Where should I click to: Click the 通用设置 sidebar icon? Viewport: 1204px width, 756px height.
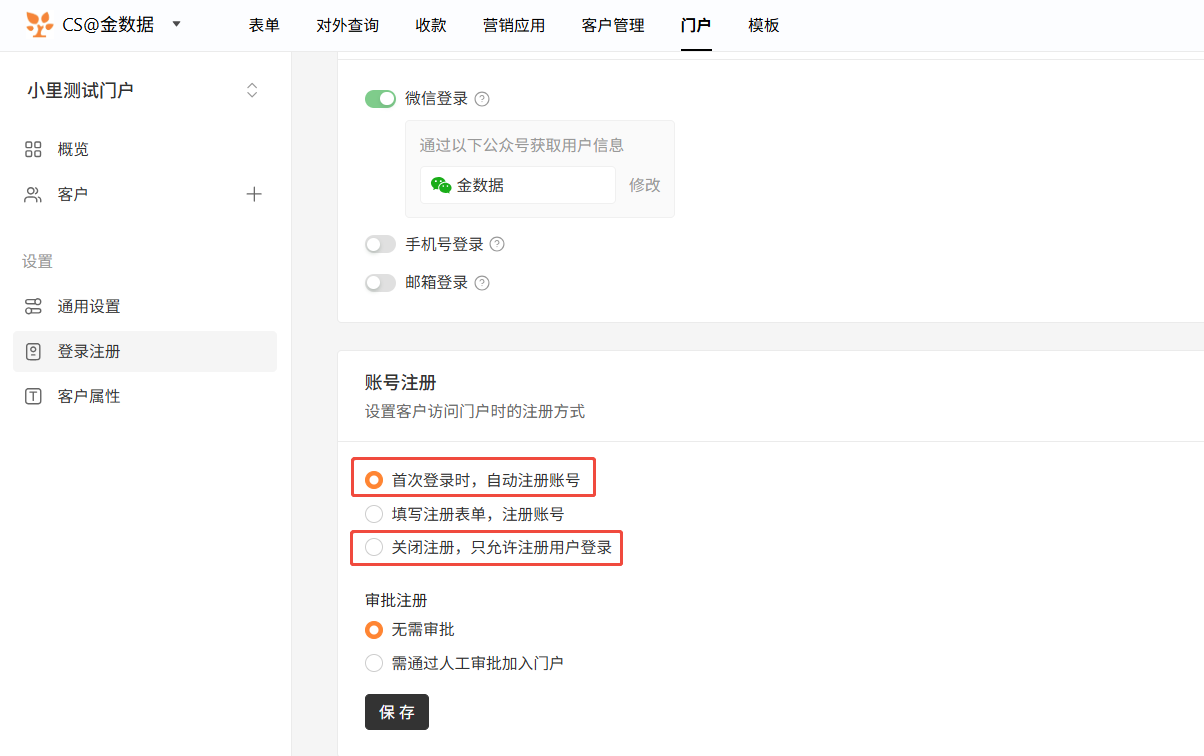click(33, 307)
